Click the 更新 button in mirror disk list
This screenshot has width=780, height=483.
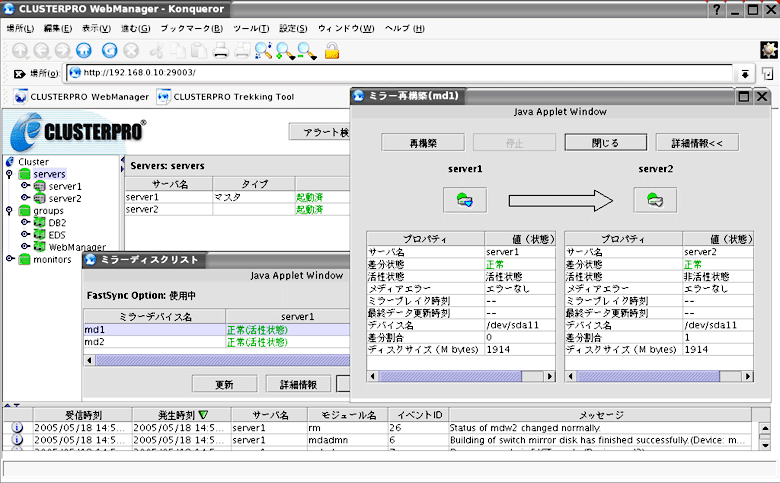(224, 384)
